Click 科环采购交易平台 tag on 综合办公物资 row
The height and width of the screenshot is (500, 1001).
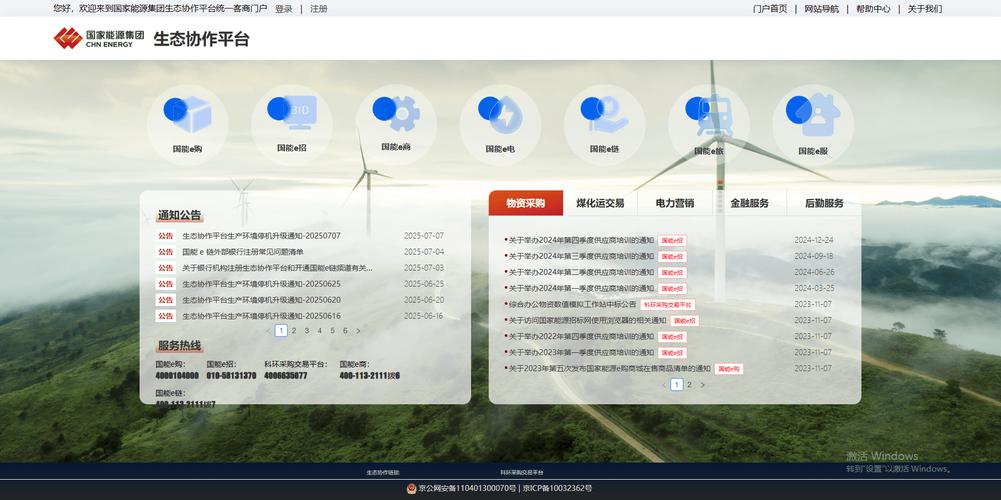pyautogui.click(x=668, y=305)
